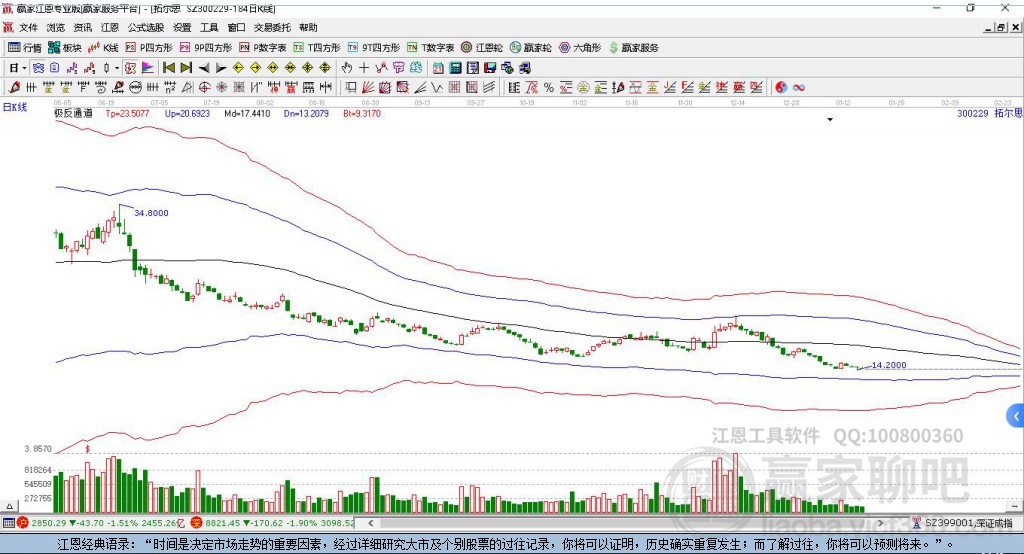Screen dimensions: 1024x554
Task: Expand the candlestick style dropdown arrow
Action: click(x=116, y=67)
